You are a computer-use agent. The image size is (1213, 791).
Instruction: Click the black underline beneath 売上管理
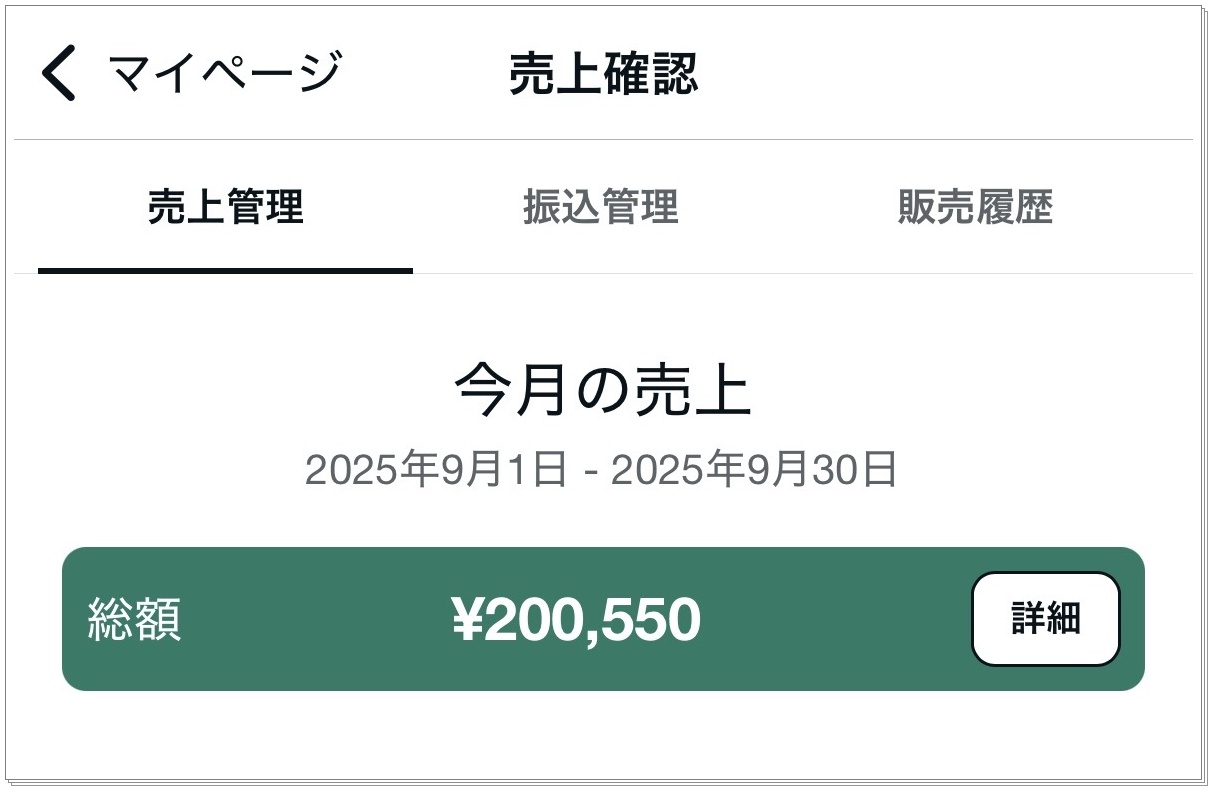click(x=225, y=270)
